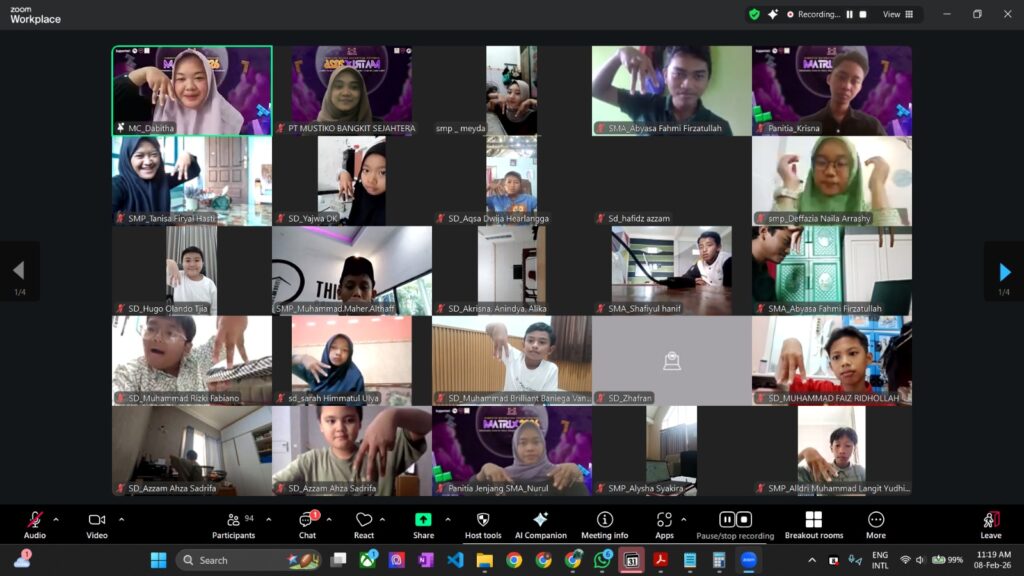This screenshot has width=1024, height=576.
Task: Open the Participants list
Action: point(233,520)
